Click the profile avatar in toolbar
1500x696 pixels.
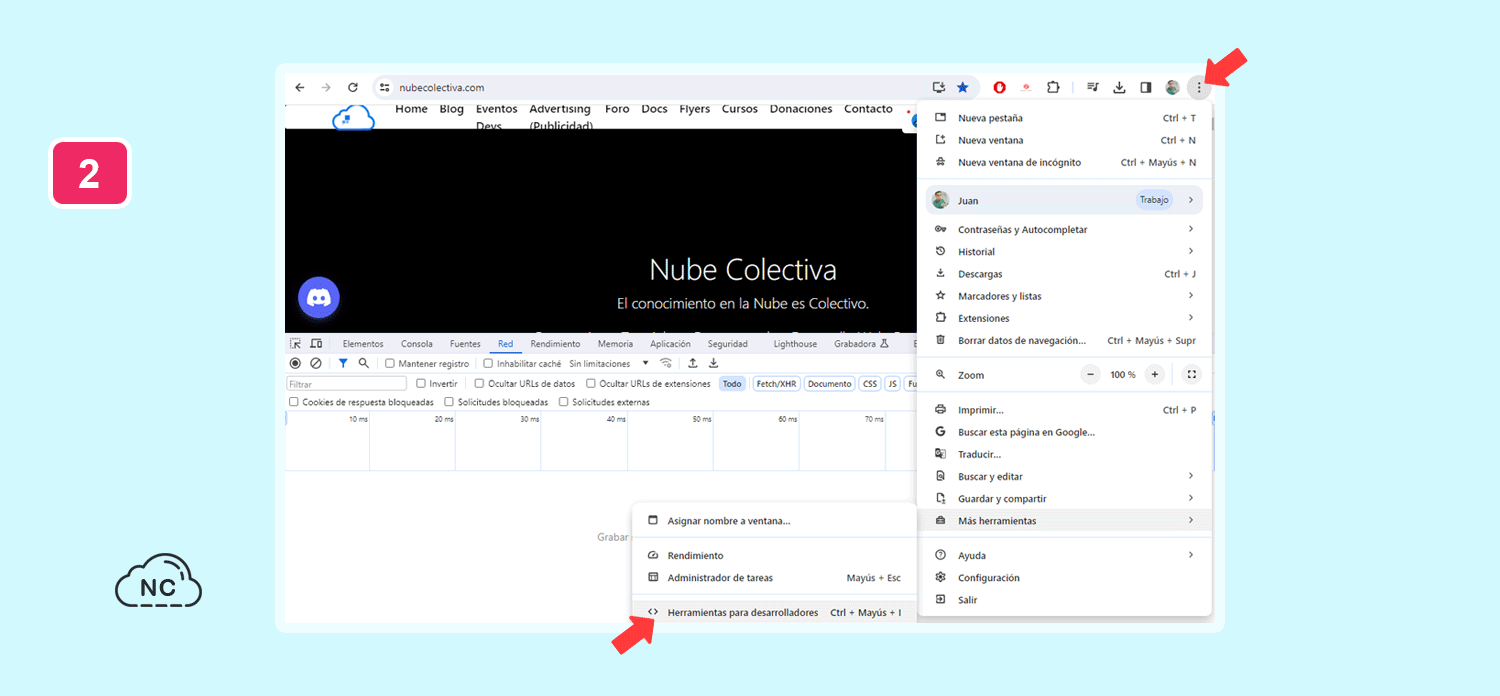tap(1172, 88)
